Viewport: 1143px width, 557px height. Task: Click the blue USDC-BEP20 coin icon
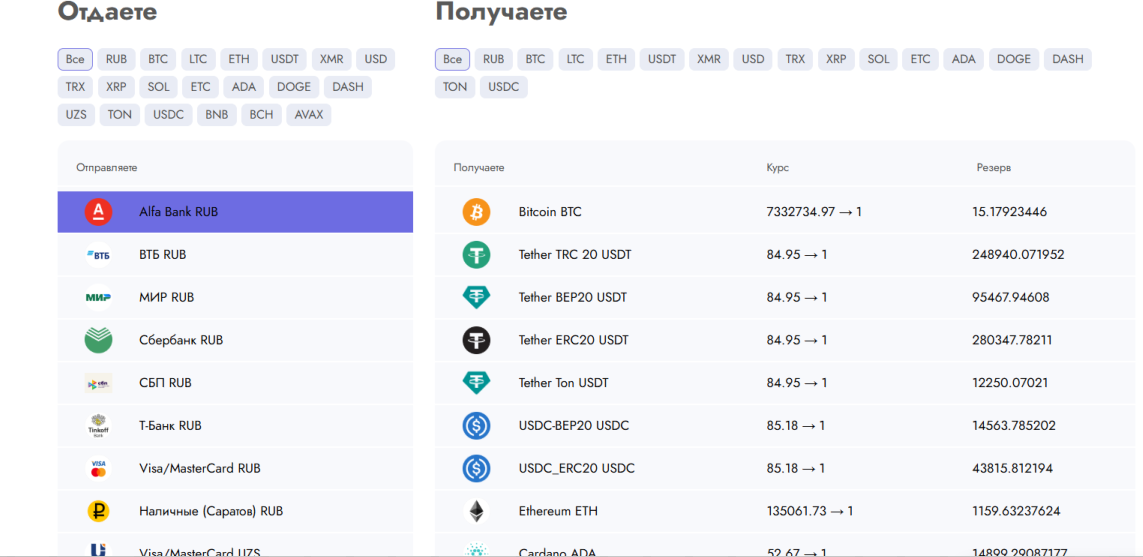476,426
